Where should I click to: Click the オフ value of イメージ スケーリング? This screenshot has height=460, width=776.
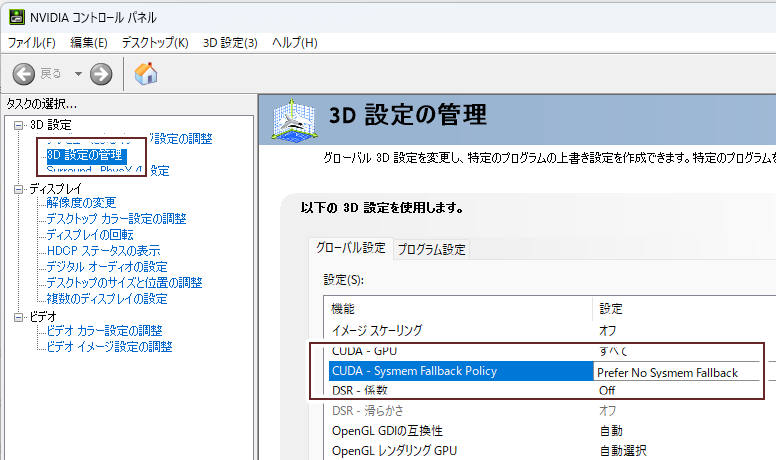pos(608,330)
